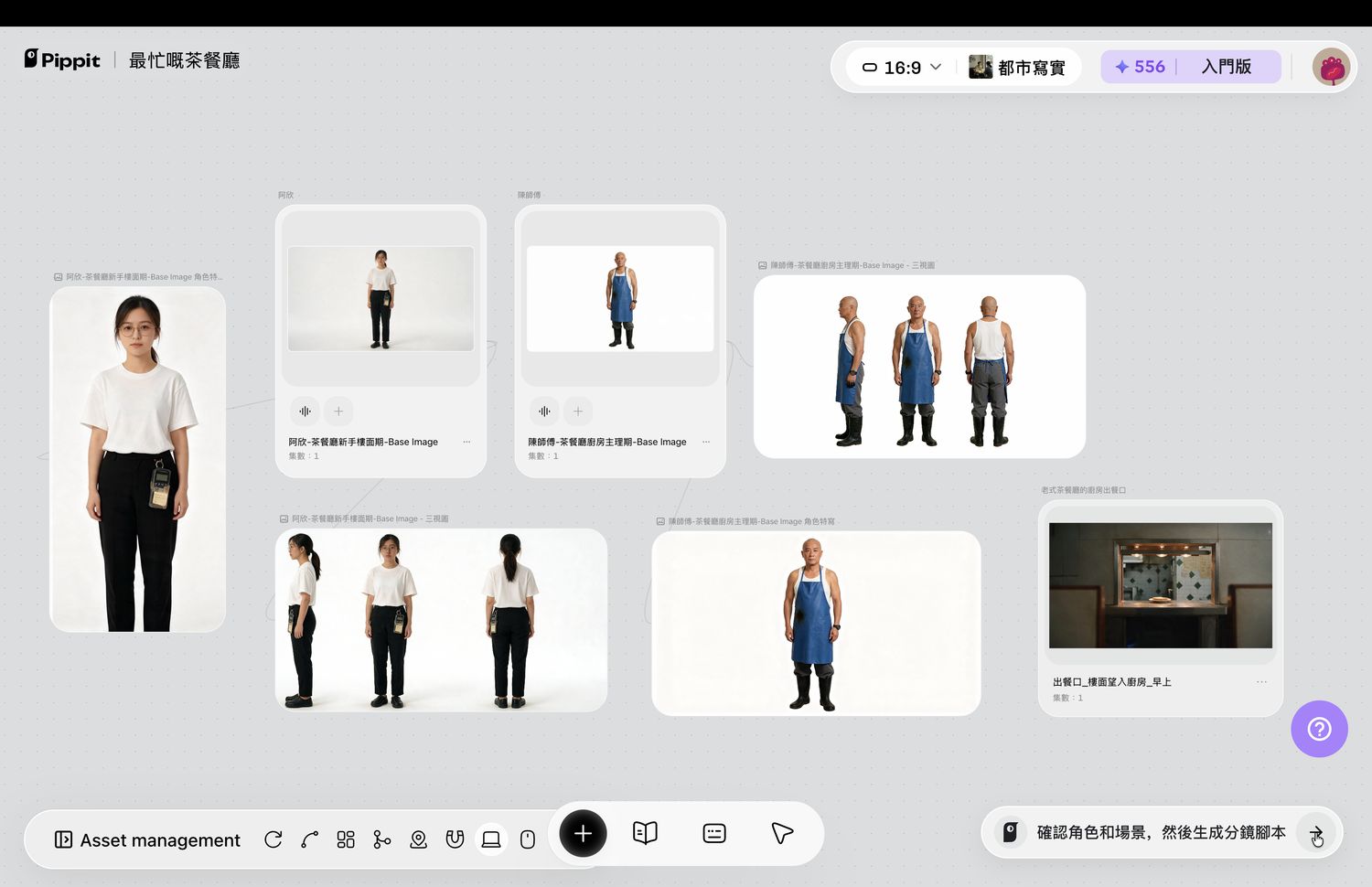Select the 陳師傅 角色特寫 image
Image resolution: width=1372 pixels, height=887 pixels.
816,623
